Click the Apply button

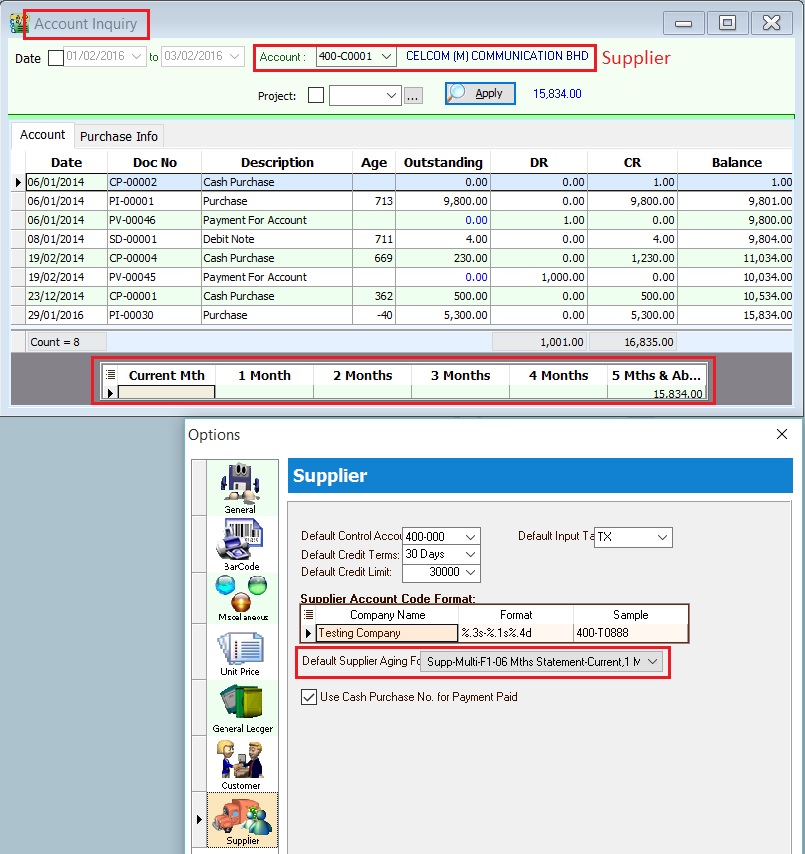tap(480, 94)
